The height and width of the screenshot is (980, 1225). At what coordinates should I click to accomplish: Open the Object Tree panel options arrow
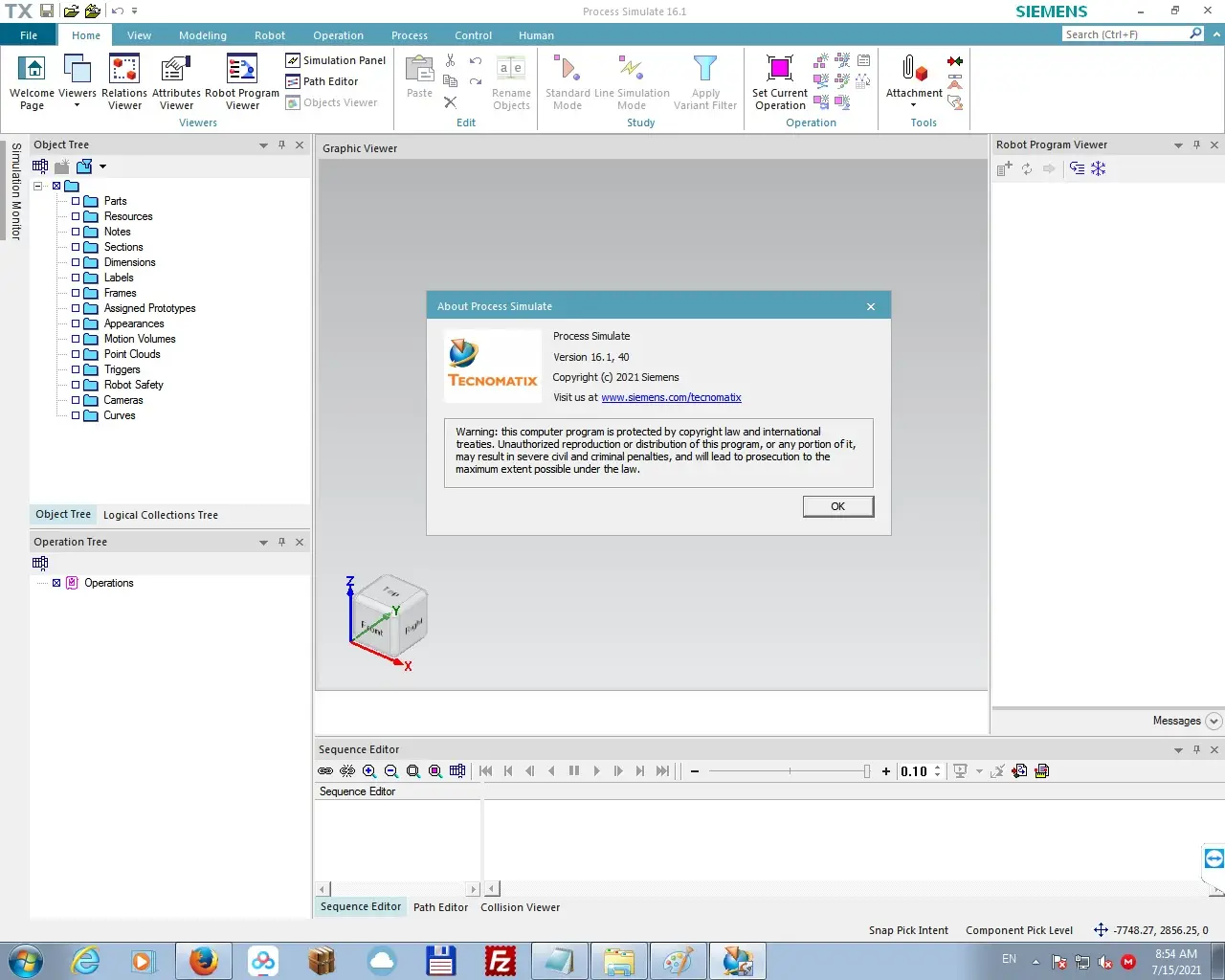263,145
